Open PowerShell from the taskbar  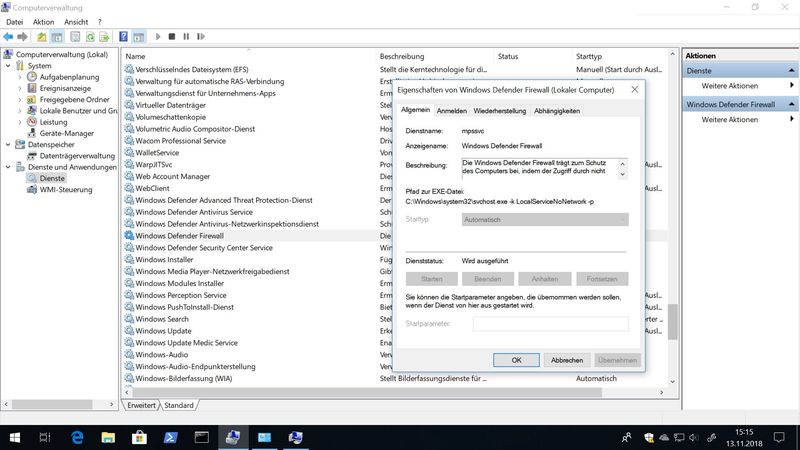tap(170, 437)
